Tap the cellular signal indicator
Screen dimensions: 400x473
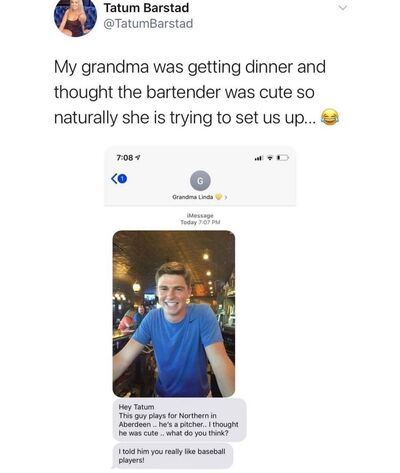click(x=258, y=158)
